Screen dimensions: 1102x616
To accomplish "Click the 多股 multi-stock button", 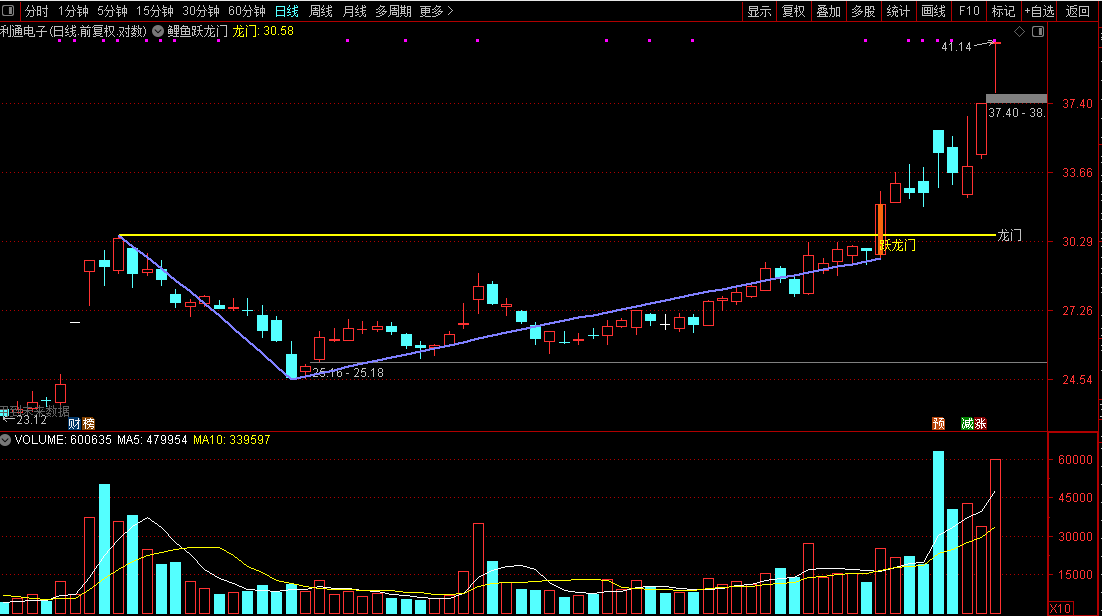I will pyautogui.click(x=863, y=11).
